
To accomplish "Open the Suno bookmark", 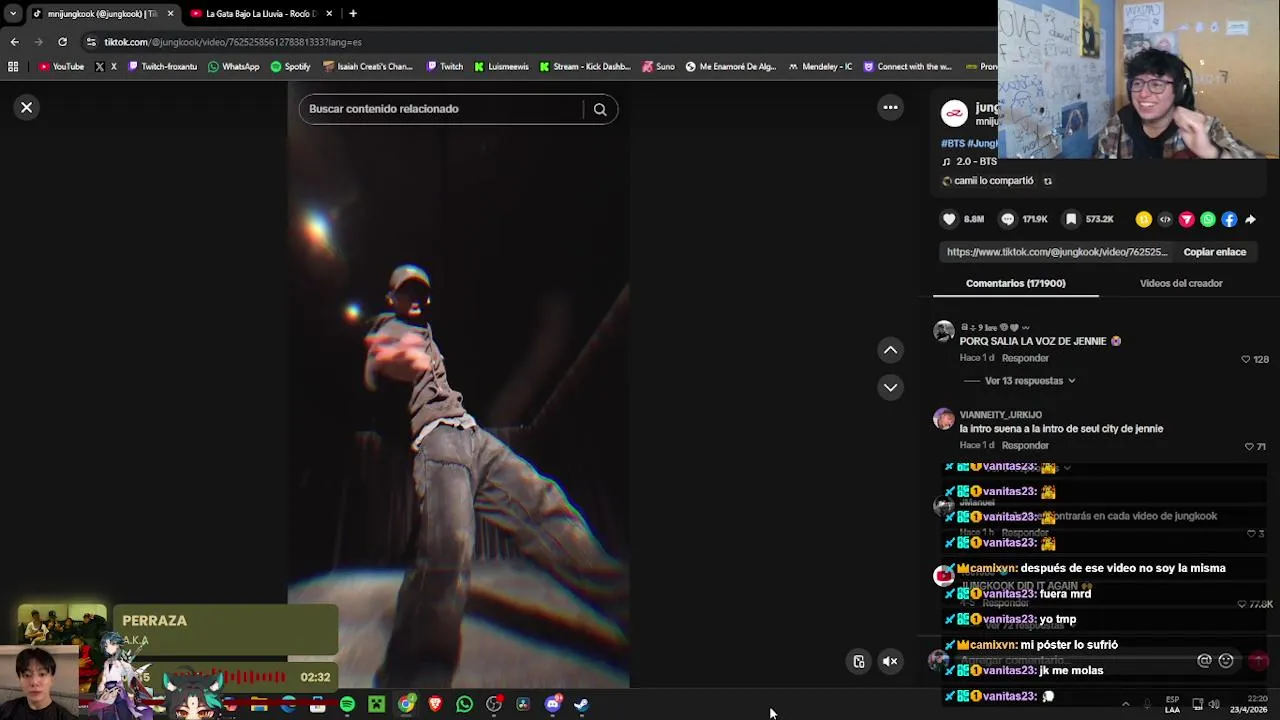I will [x=658, y=67].
